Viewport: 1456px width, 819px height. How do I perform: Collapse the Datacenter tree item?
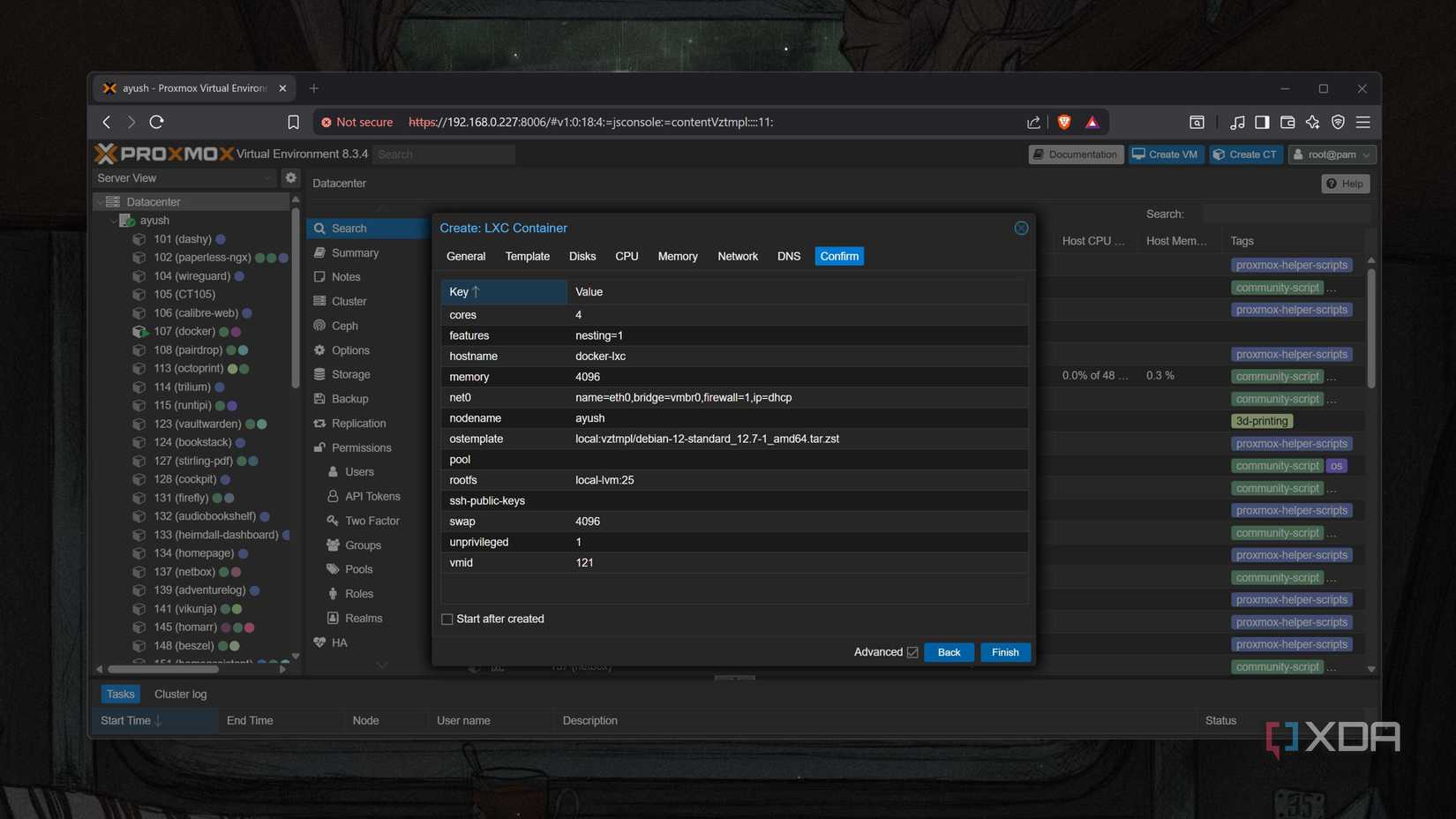point(101,201)
